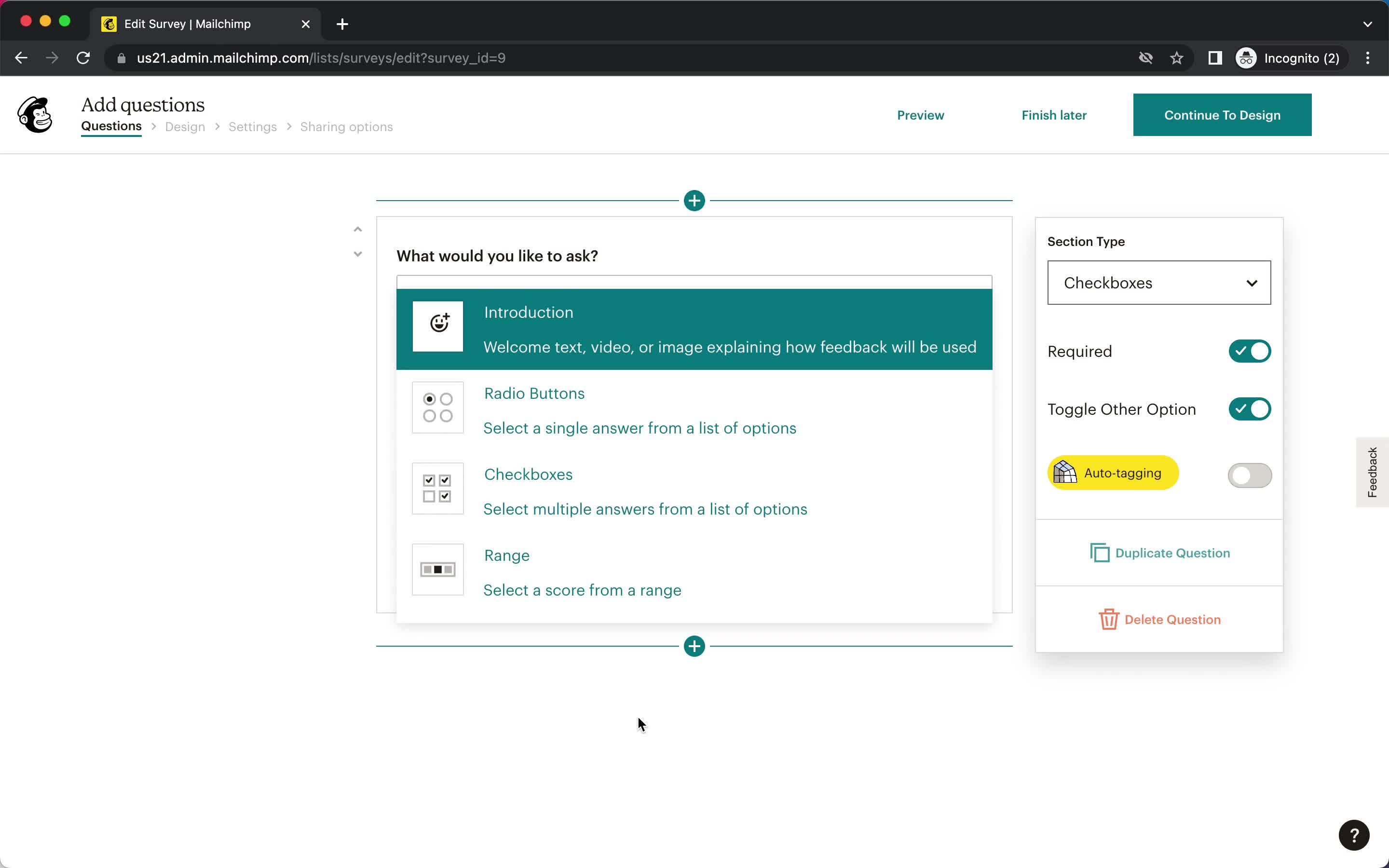Select the Edit Survey | Mailchimp tab
Viewport: 1389px width, 868px height.
coord(205,24)
